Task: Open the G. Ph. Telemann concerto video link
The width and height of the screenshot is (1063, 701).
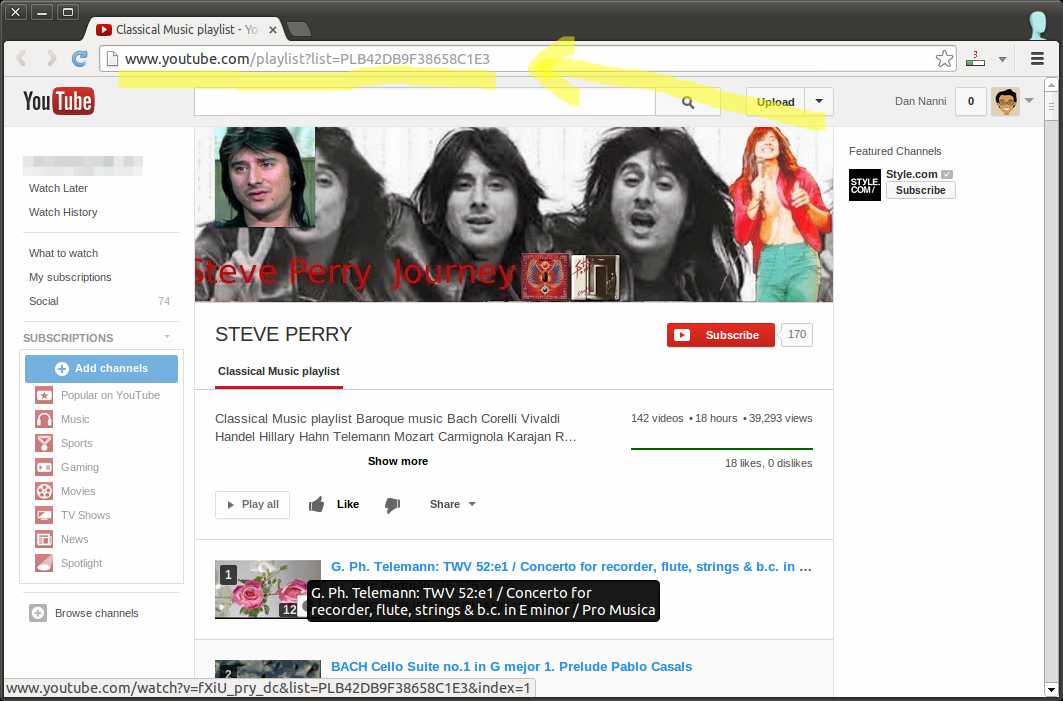Action: (x=571, y=567)
